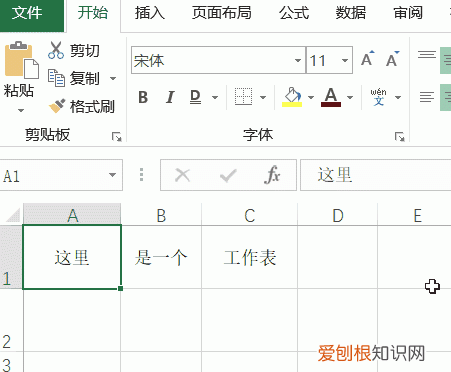Open underline style dropdown arrow

pos(215,97)
